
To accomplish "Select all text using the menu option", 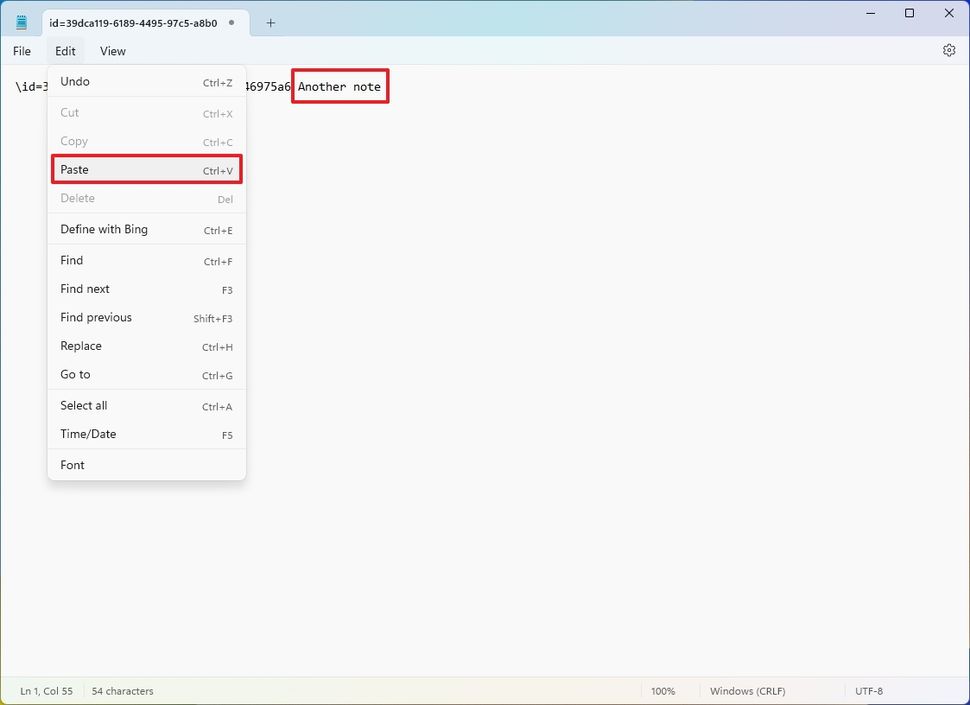I will coord(146,405).
